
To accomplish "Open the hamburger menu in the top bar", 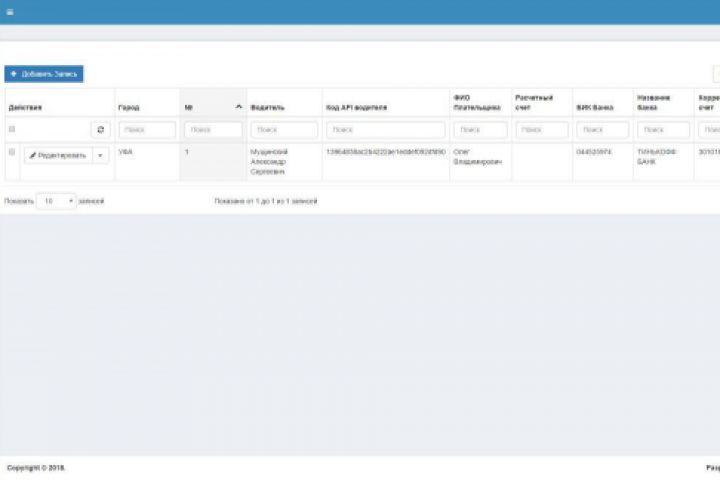I will (10, 12).
